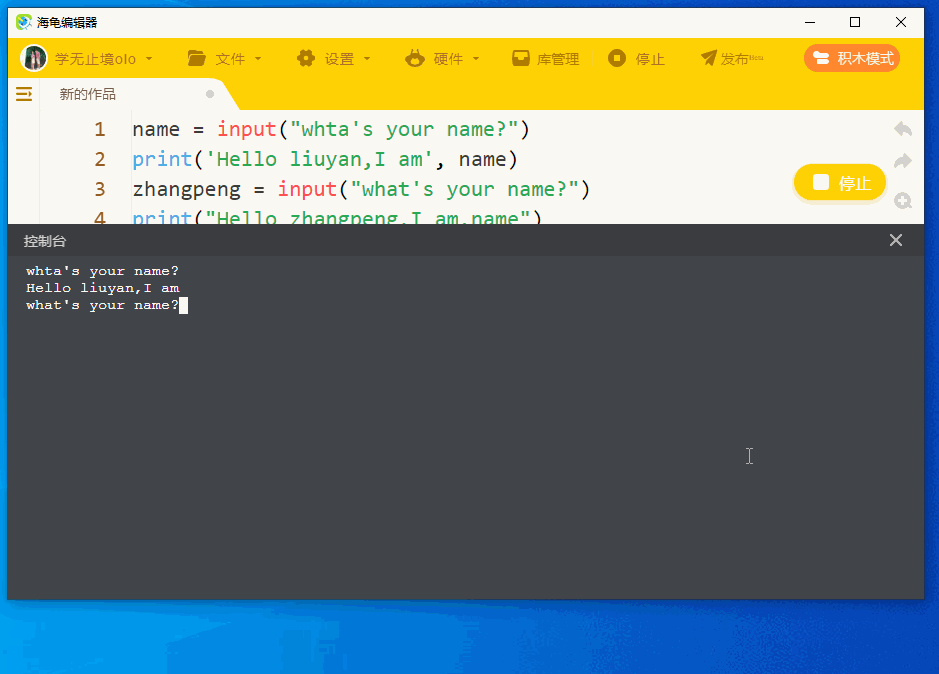Click the toolbar 停止 stop icon
This screenshot has height=674, width=939.
(x=617, y=58)
